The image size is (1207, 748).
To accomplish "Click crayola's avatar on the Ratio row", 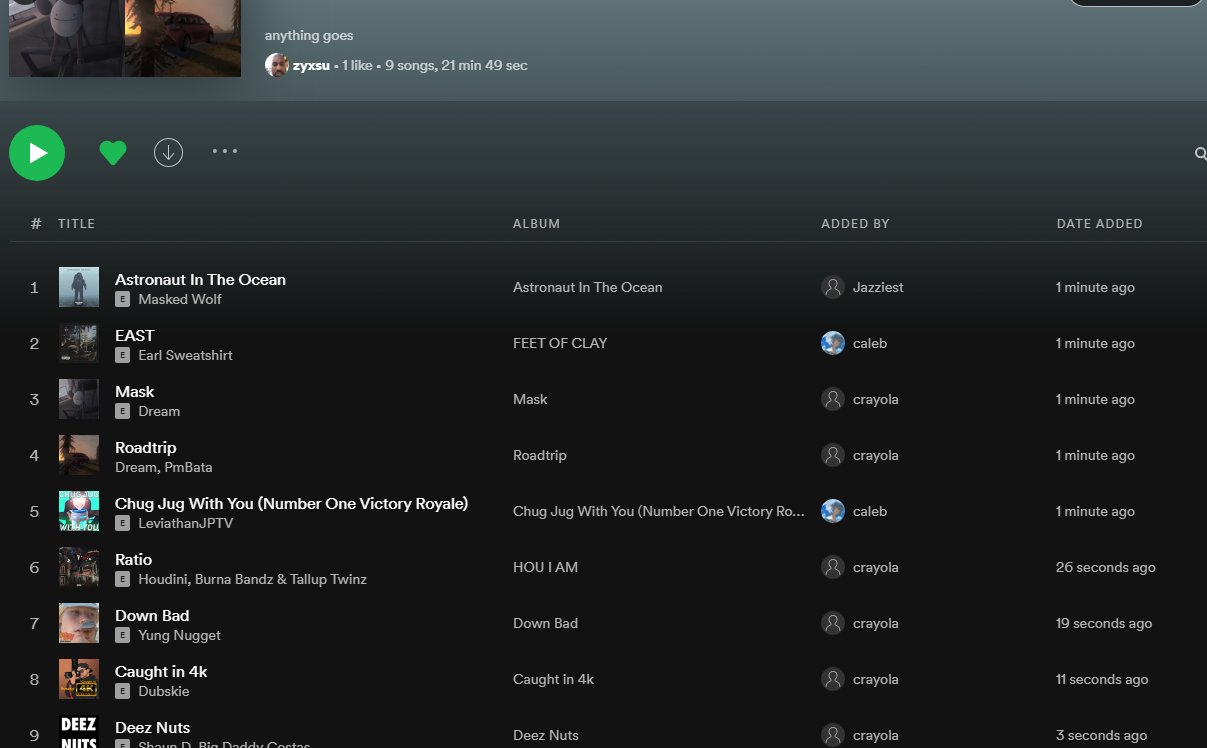I will pos(833,567).
